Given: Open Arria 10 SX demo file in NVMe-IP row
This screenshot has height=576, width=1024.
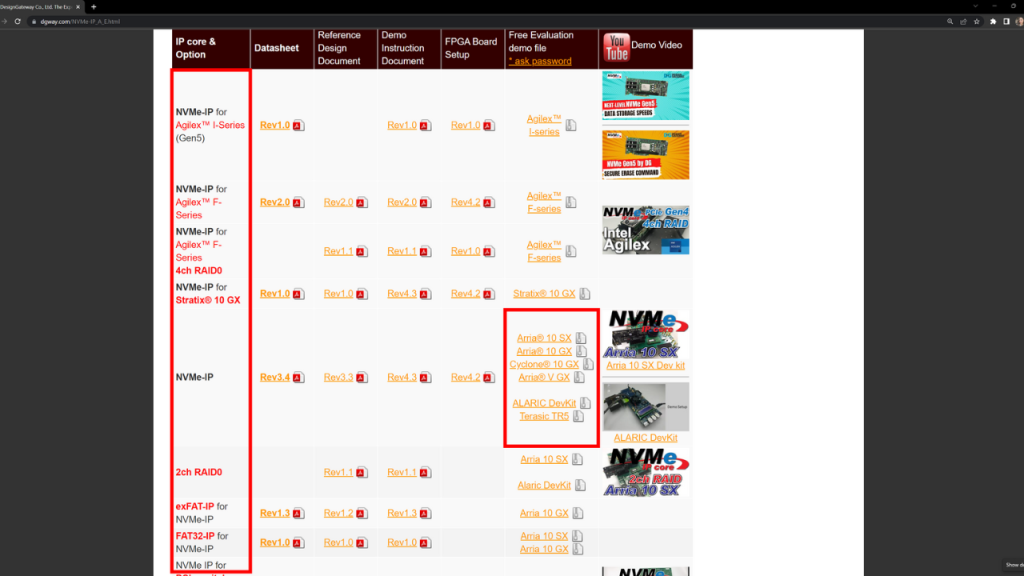Looking at the screenshot, I should 544,338.
